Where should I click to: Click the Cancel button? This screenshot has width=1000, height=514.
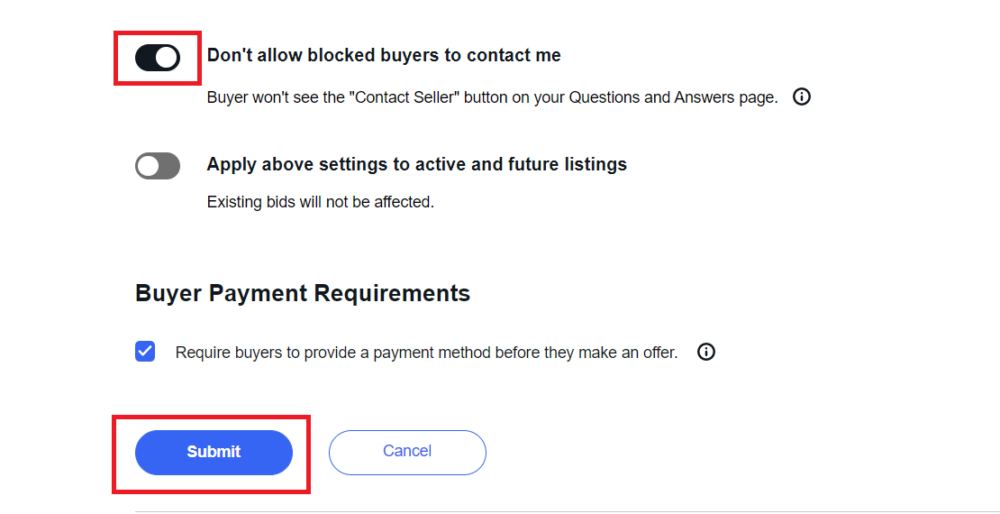click(x=407, y=452)
